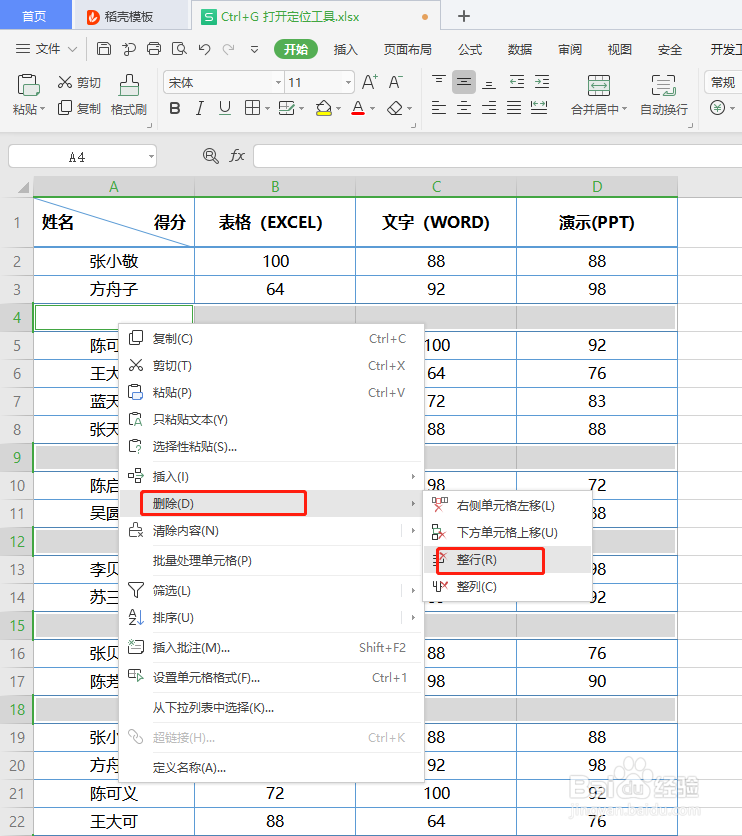Image resolution: width=742 pixels, height=836 pixels.
Task: Open the 常规 number format box
Action: click(x=723, y=83)
